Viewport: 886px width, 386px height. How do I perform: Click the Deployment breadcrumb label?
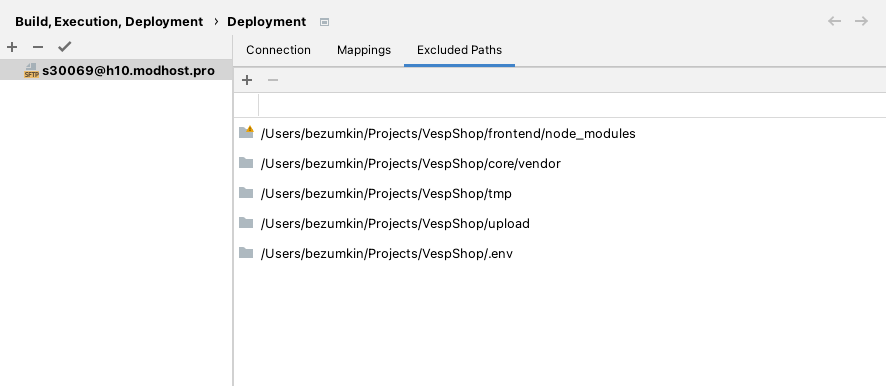(x=267, y=22)
